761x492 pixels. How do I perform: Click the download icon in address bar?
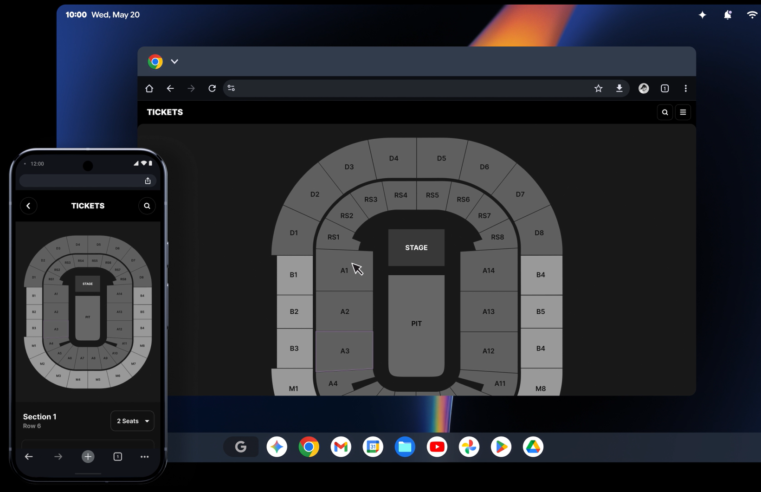[x=619, y=88]
